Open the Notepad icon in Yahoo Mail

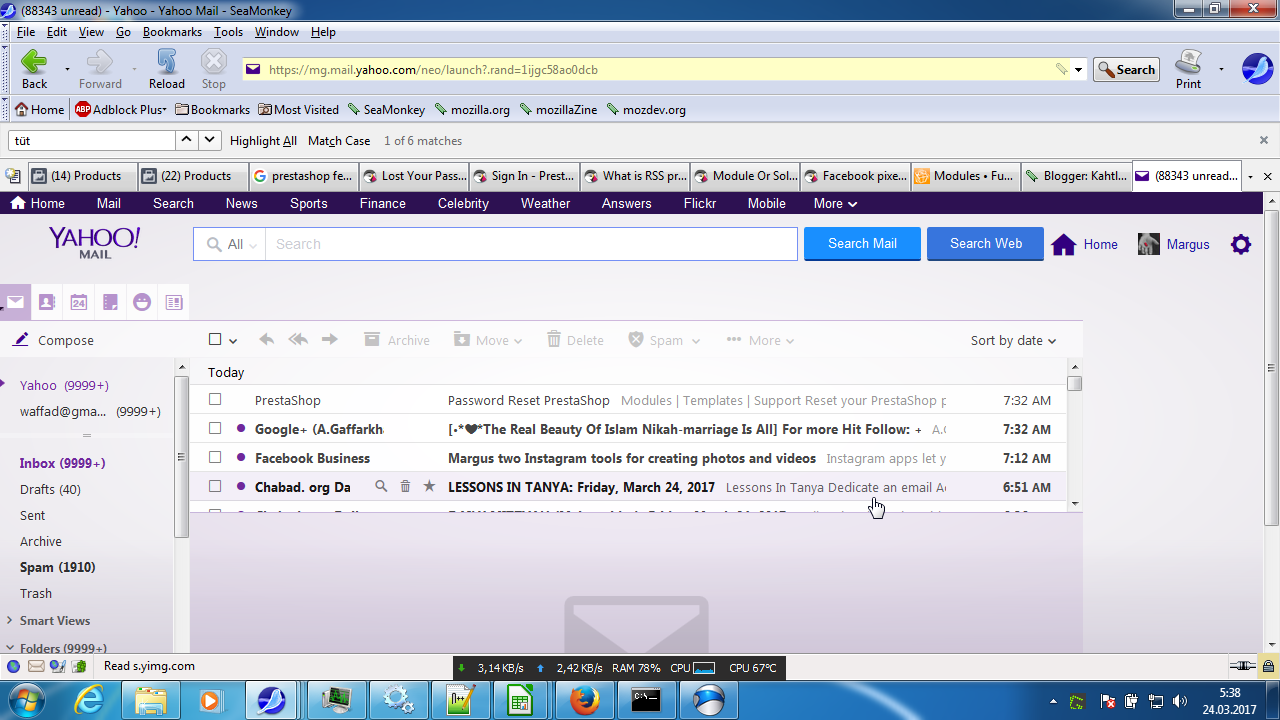[111, 302]
